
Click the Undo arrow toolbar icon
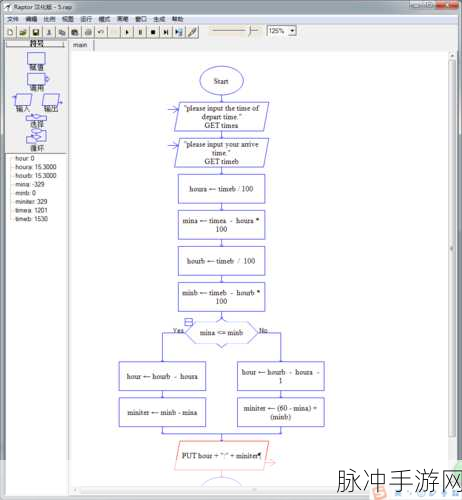[101, 32]
